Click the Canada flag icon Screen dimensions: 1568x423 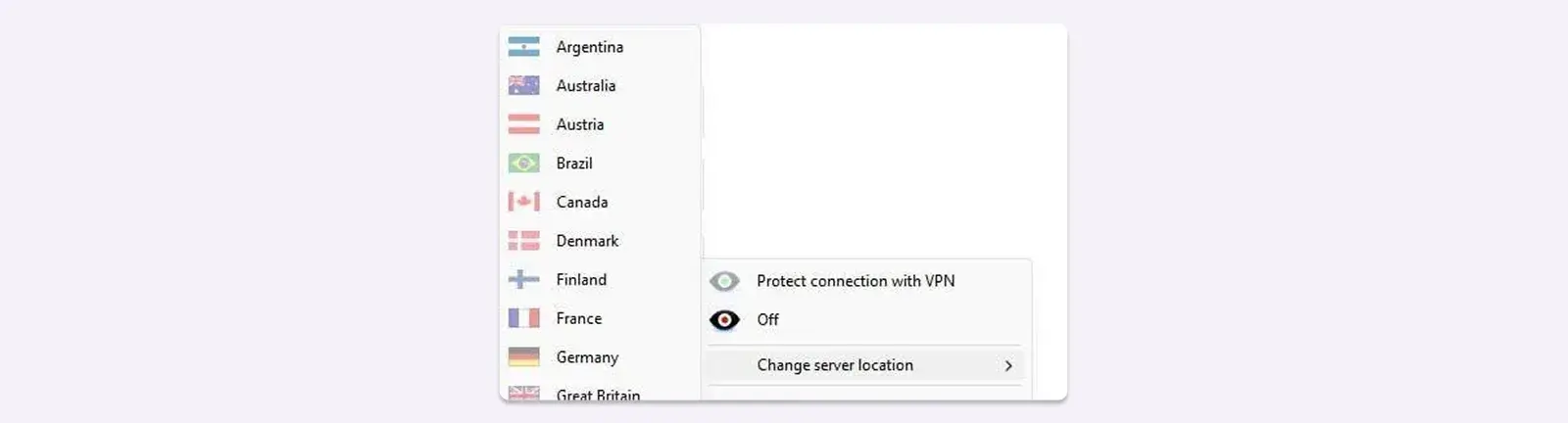(x=523, y=202)
